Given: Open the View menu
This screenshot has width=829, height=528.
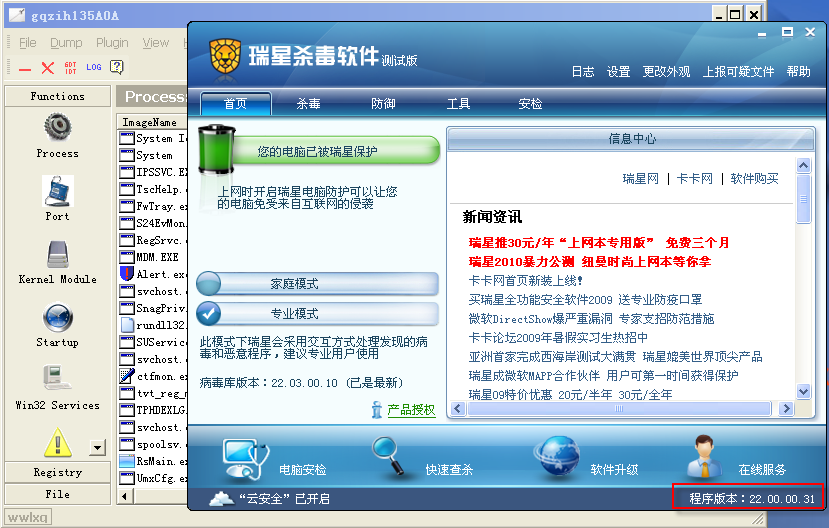Looking at the screenshot, I should point(155,43).
